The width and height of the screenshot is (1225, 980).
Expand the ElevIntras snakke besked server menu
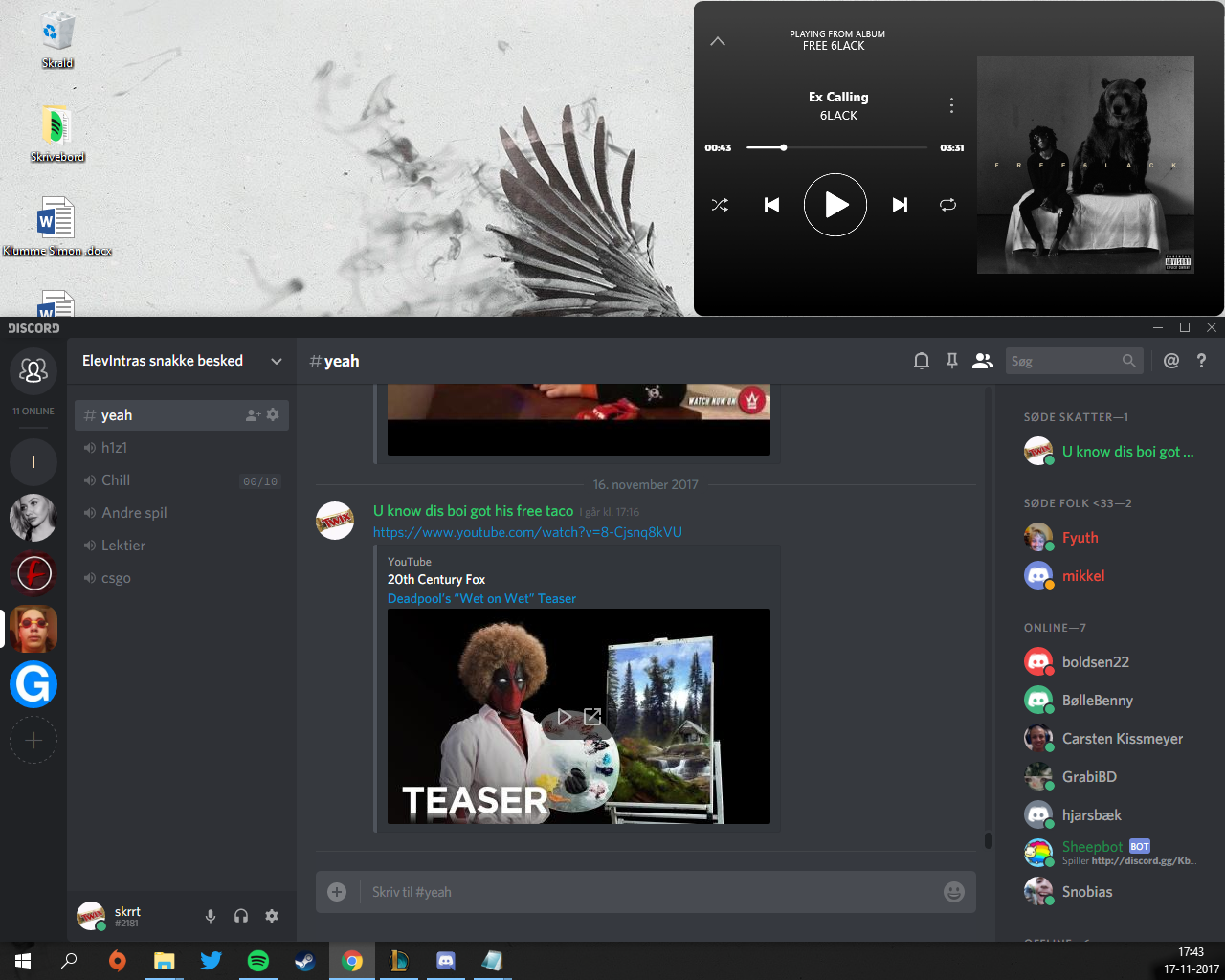point(182,361)
